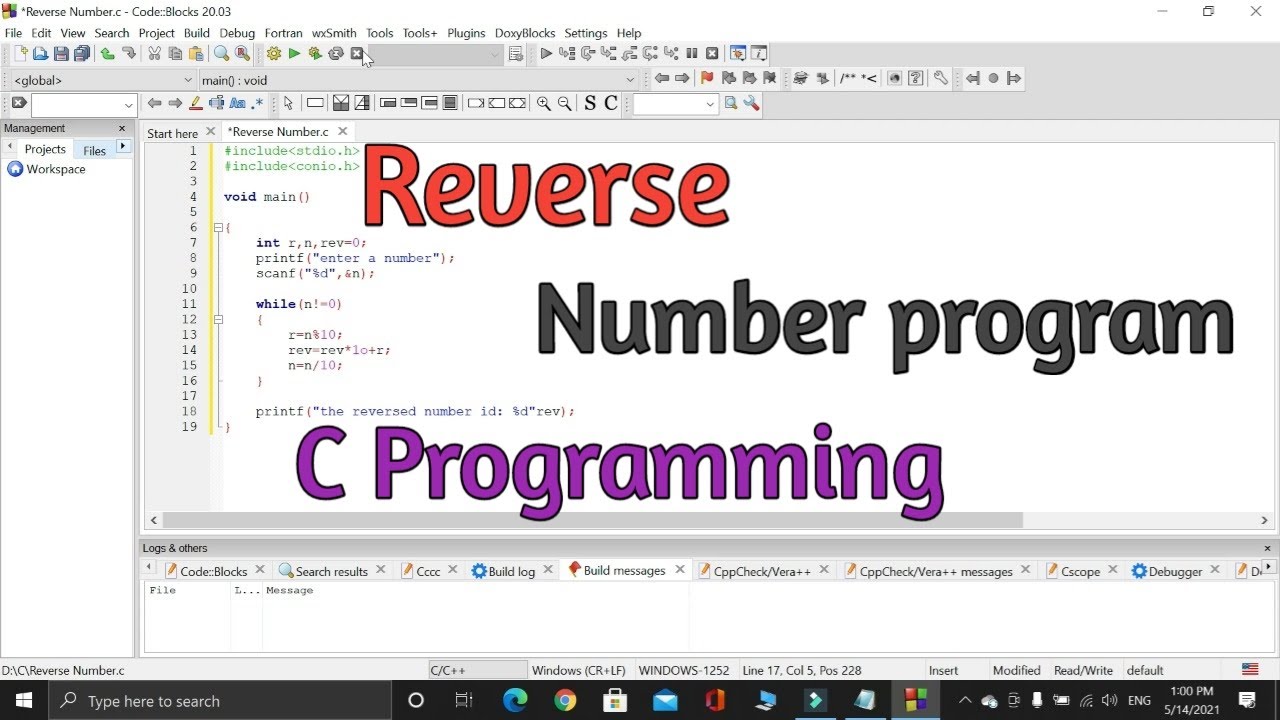Switch to the Debugger tab

tap(1175, 571)
